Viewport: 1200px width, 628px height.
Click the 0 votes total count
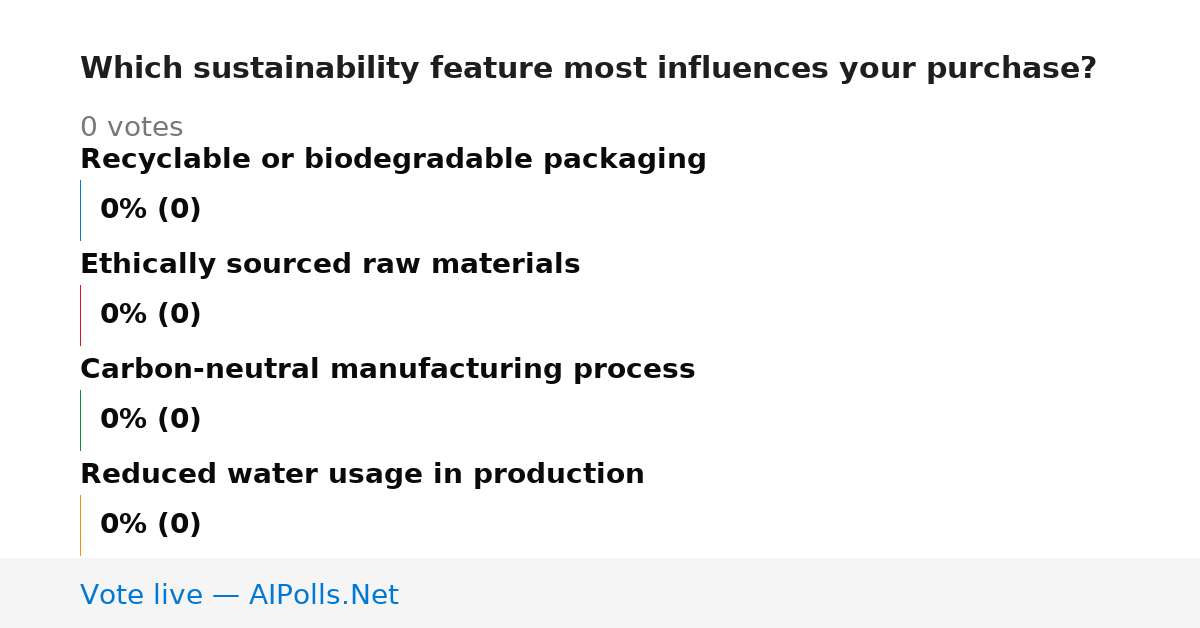coord(131,128)
